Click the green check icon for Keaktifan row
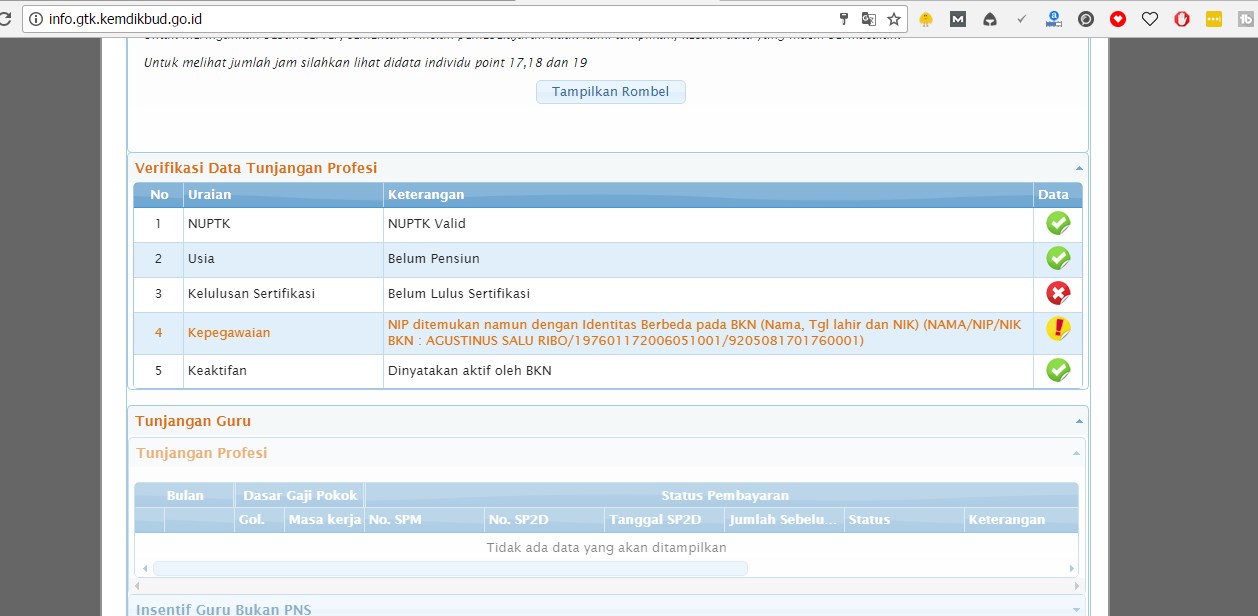 tap(1058, 371)
